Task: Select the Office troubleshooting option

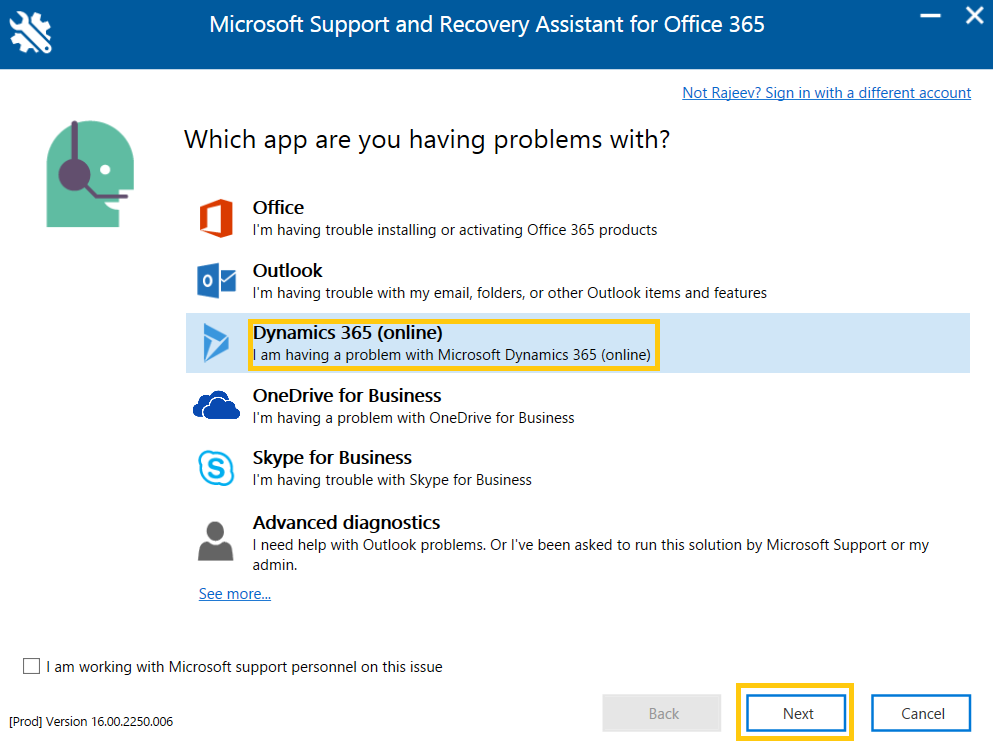Action: tap(400, 217)
